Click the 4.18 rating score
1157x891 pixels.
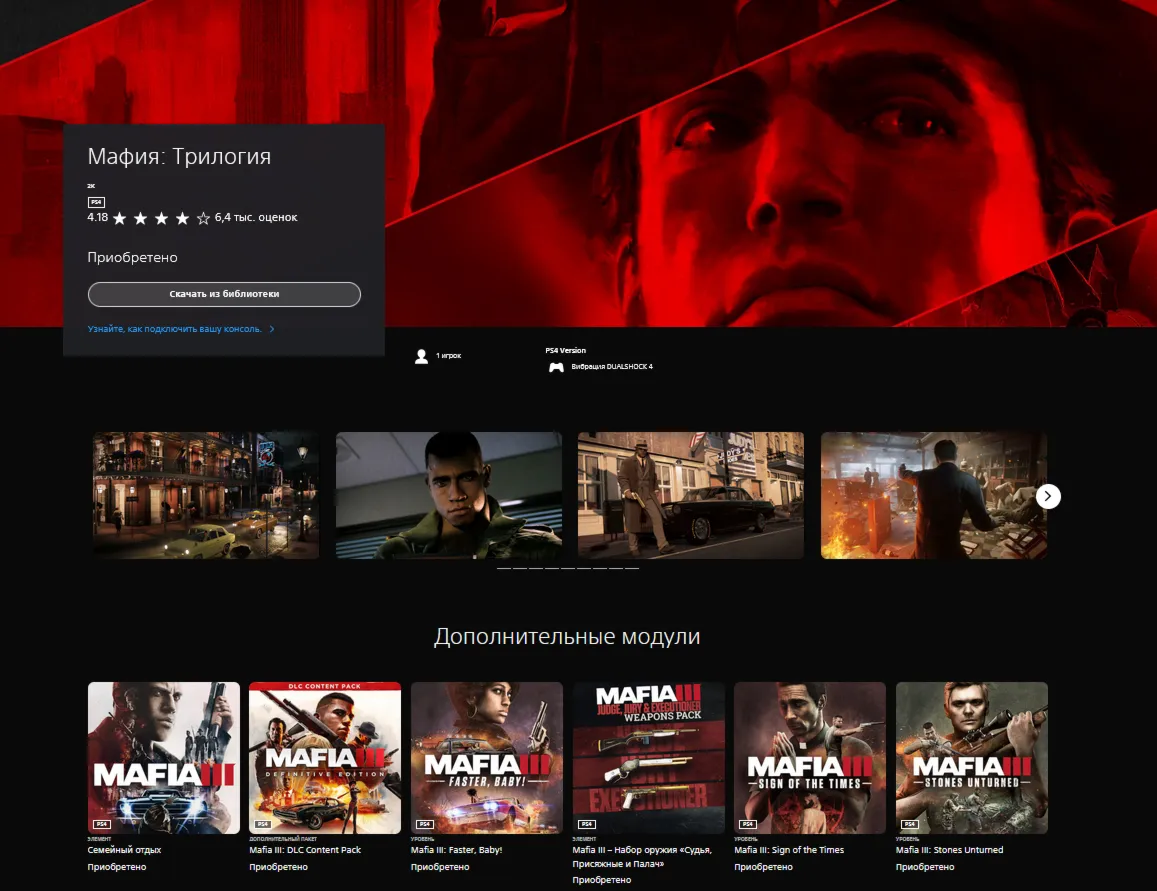tap(97, 218)
